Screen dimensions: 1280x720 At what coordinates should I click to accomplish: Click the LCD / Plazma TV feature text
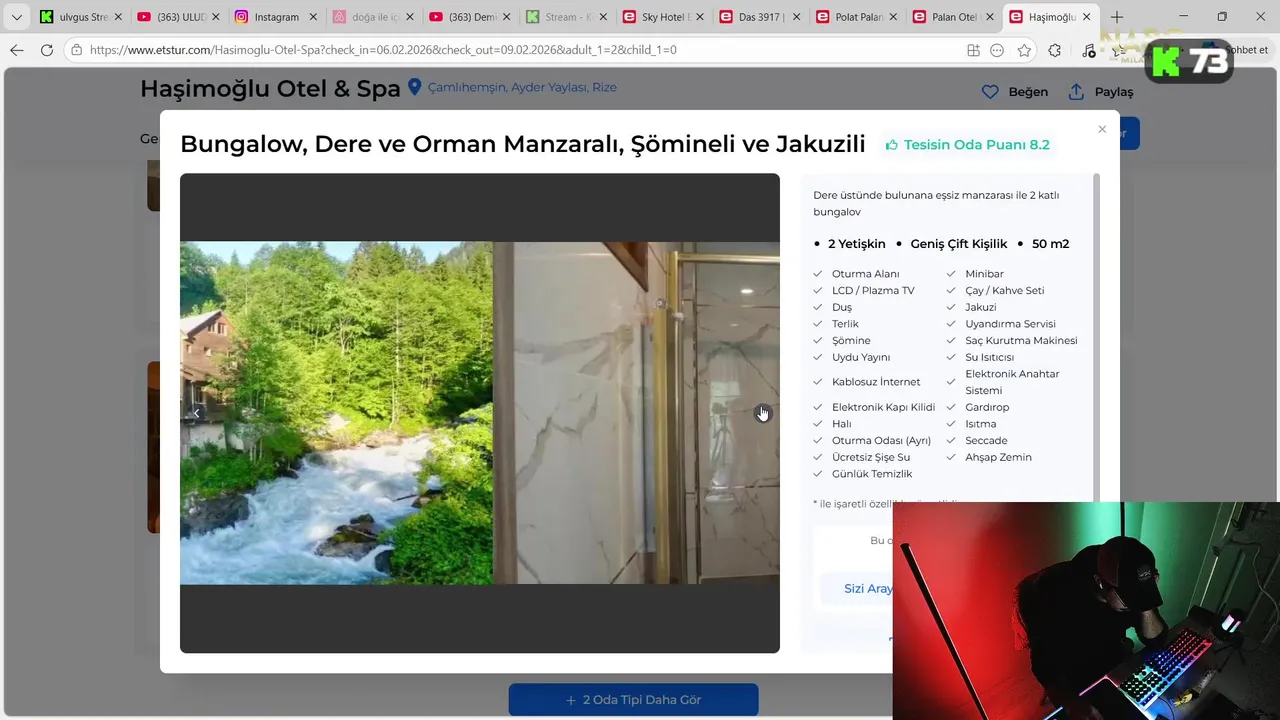coord(873,291)
